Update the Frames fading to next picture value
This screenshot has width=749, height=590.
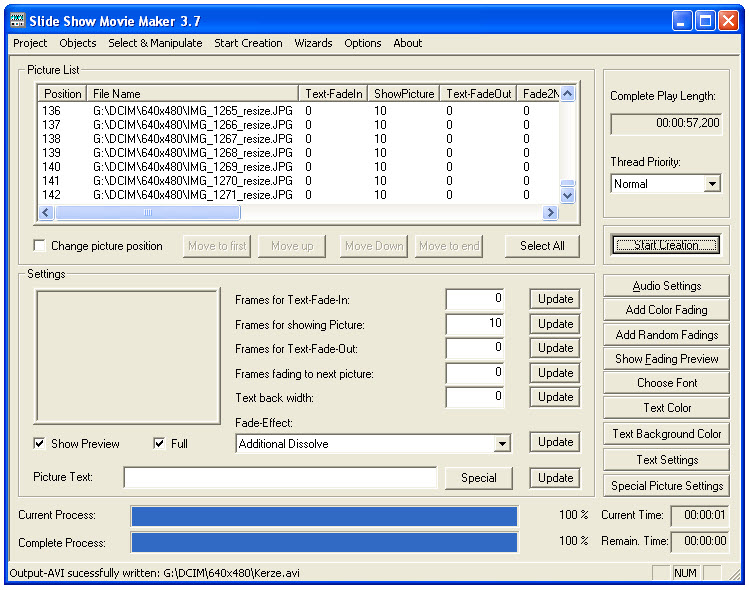point(555,373)
